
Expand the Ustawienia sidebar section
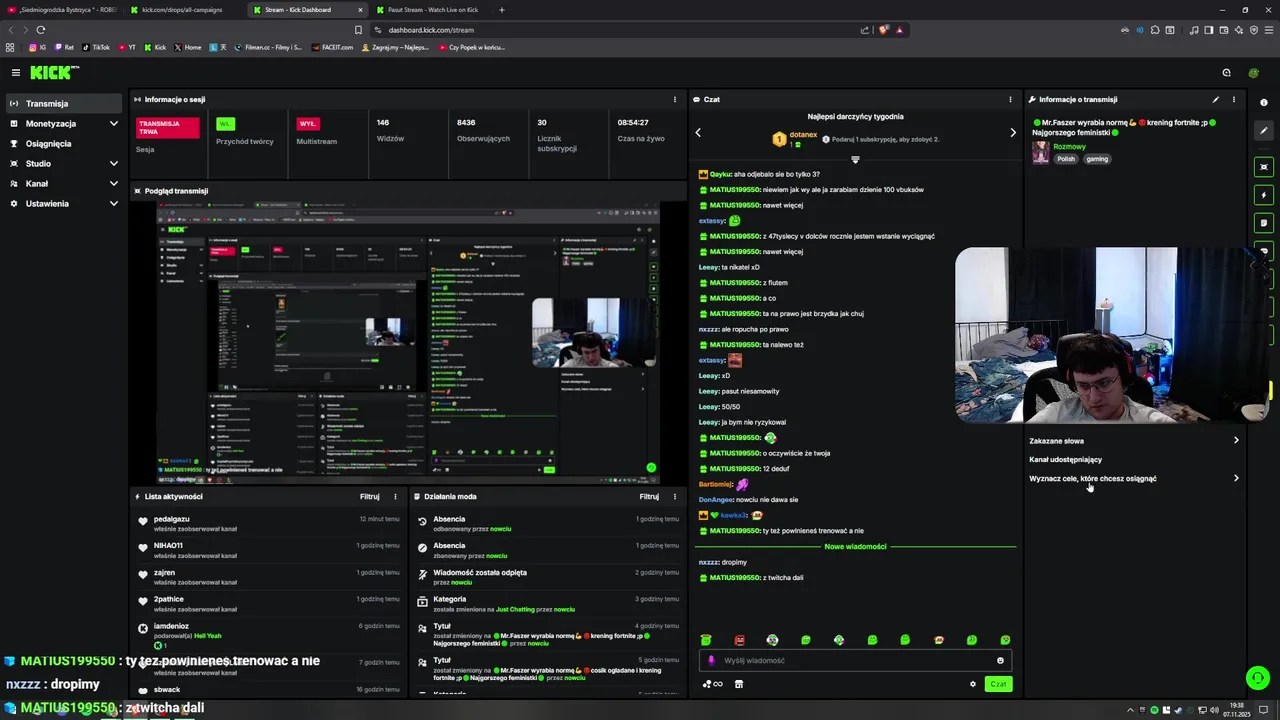[62, 203]
